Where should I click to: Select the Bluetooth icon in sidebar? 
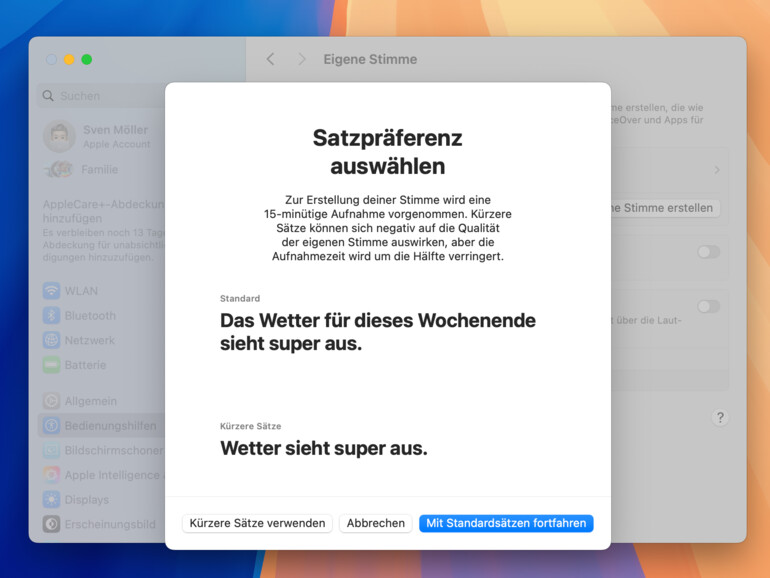point(52,315)
